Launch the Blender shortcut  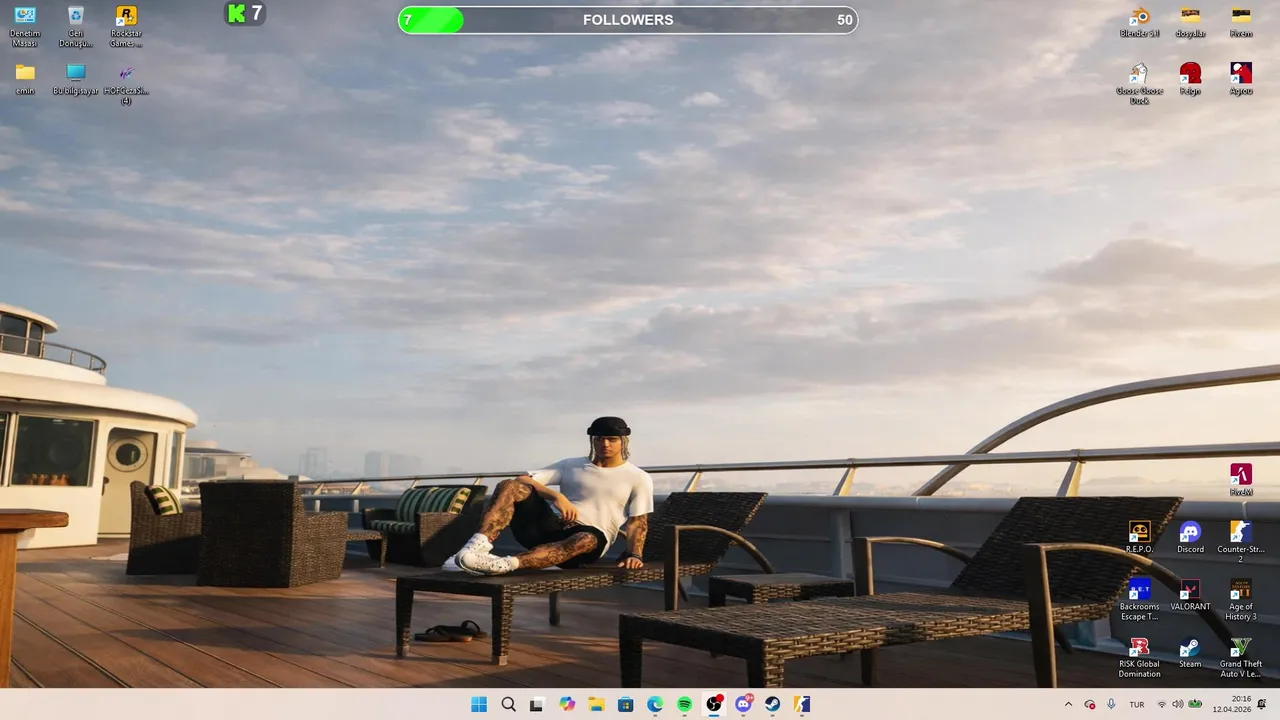[x=1139, y=22]
